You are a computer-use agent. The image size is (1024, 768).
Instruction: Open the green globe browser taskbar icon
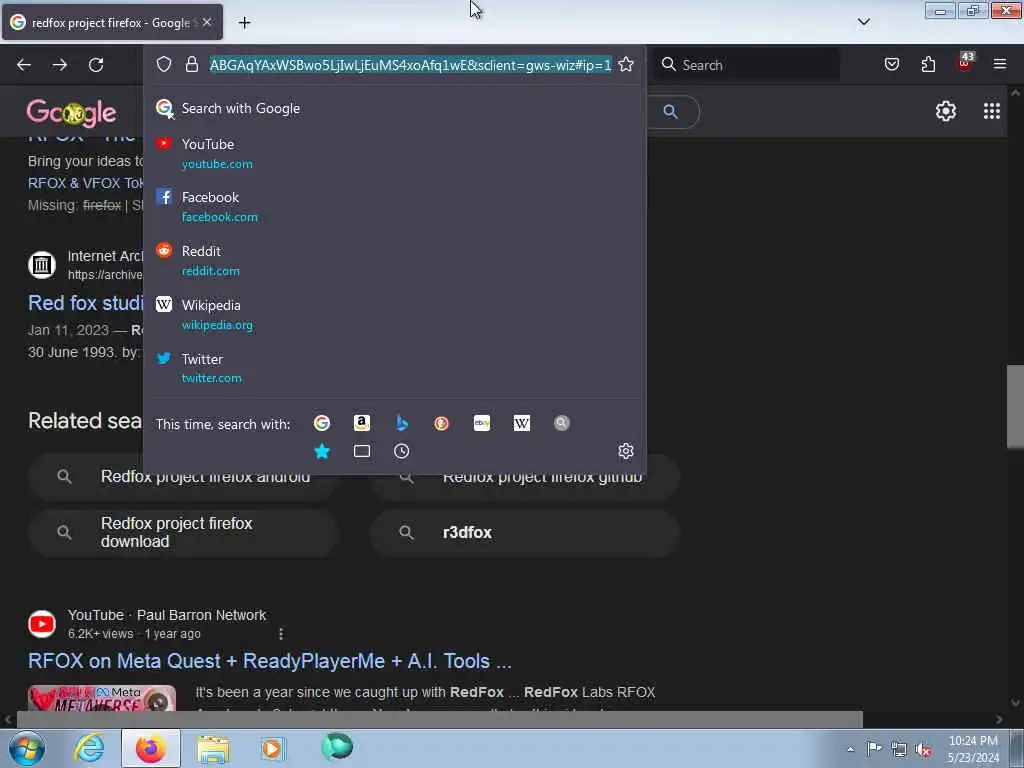(x=337, y=747)
